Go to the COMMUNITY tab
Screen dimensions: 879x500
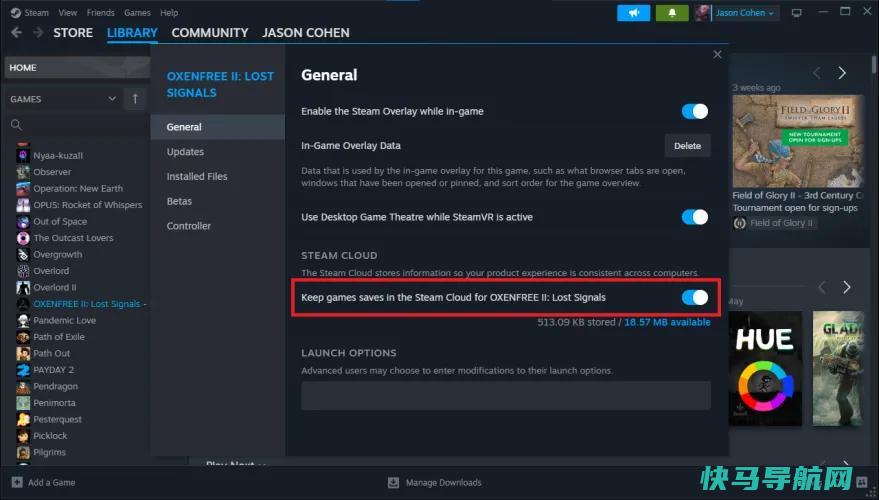tap(210, 33)
